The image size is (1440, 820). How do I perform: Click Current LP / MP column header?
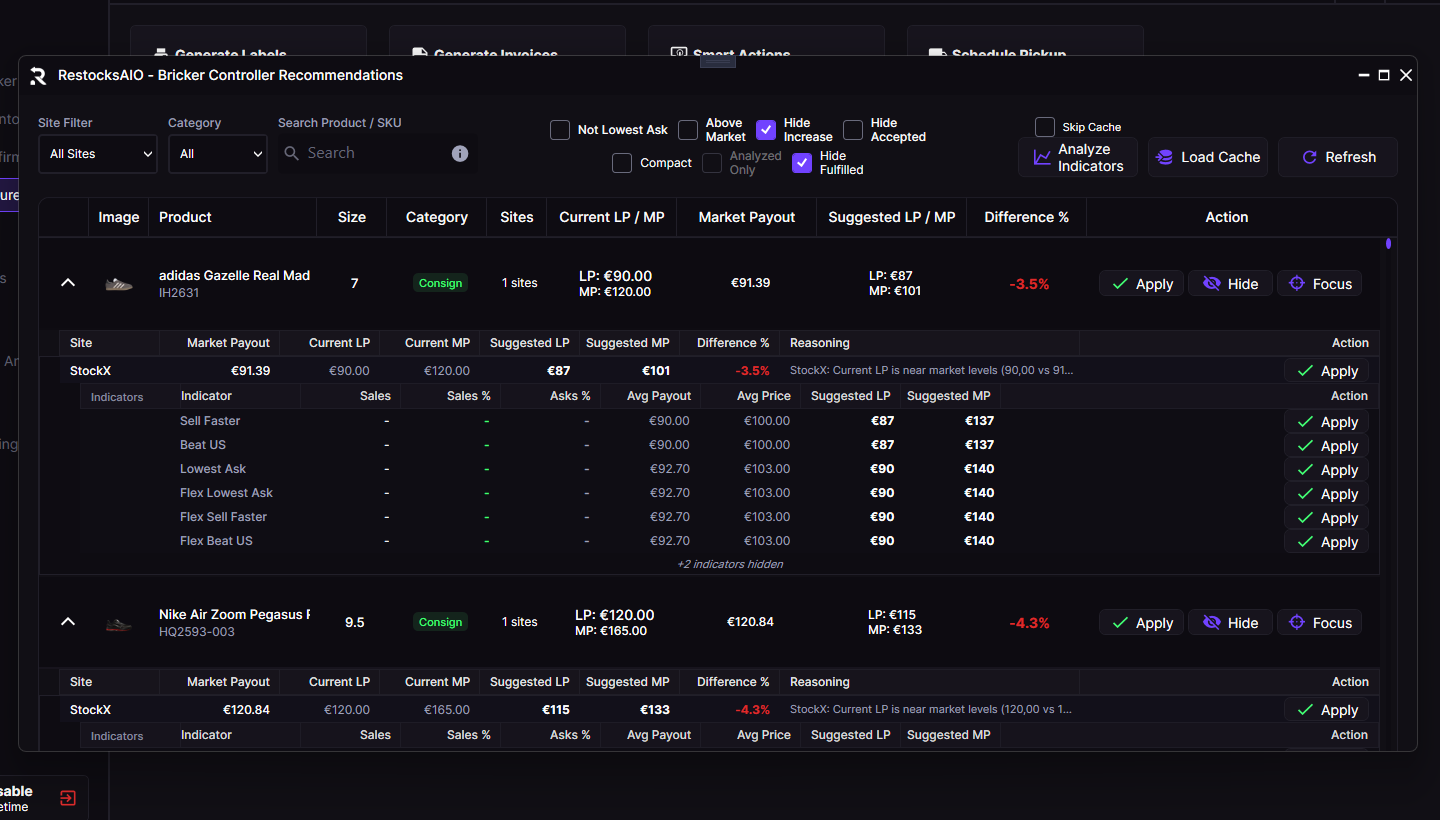pyautogui.click(x=612, y=217)
